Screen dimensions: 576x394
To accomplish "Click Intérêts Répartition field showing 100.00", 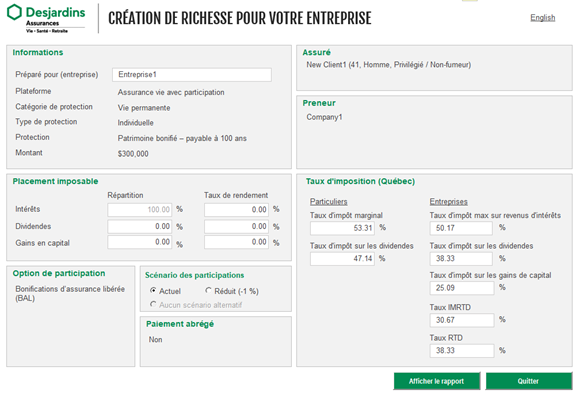I will (140, 210).
